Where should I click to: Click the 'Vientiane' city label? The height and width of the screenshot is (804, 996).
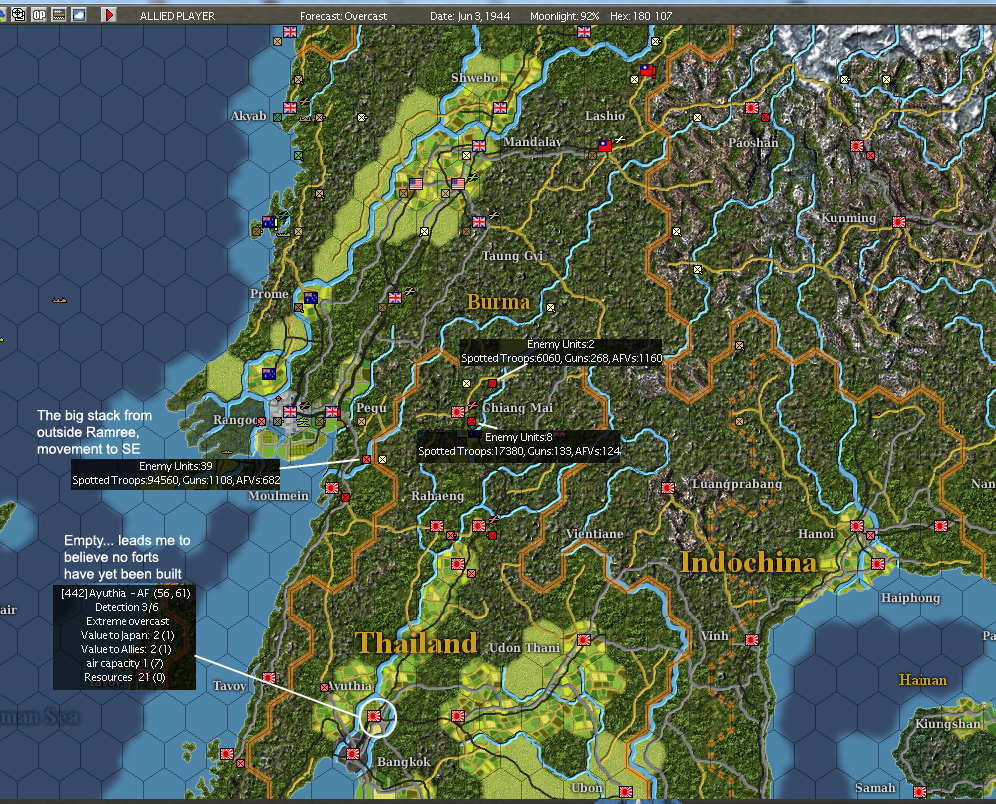pos(595,534)
